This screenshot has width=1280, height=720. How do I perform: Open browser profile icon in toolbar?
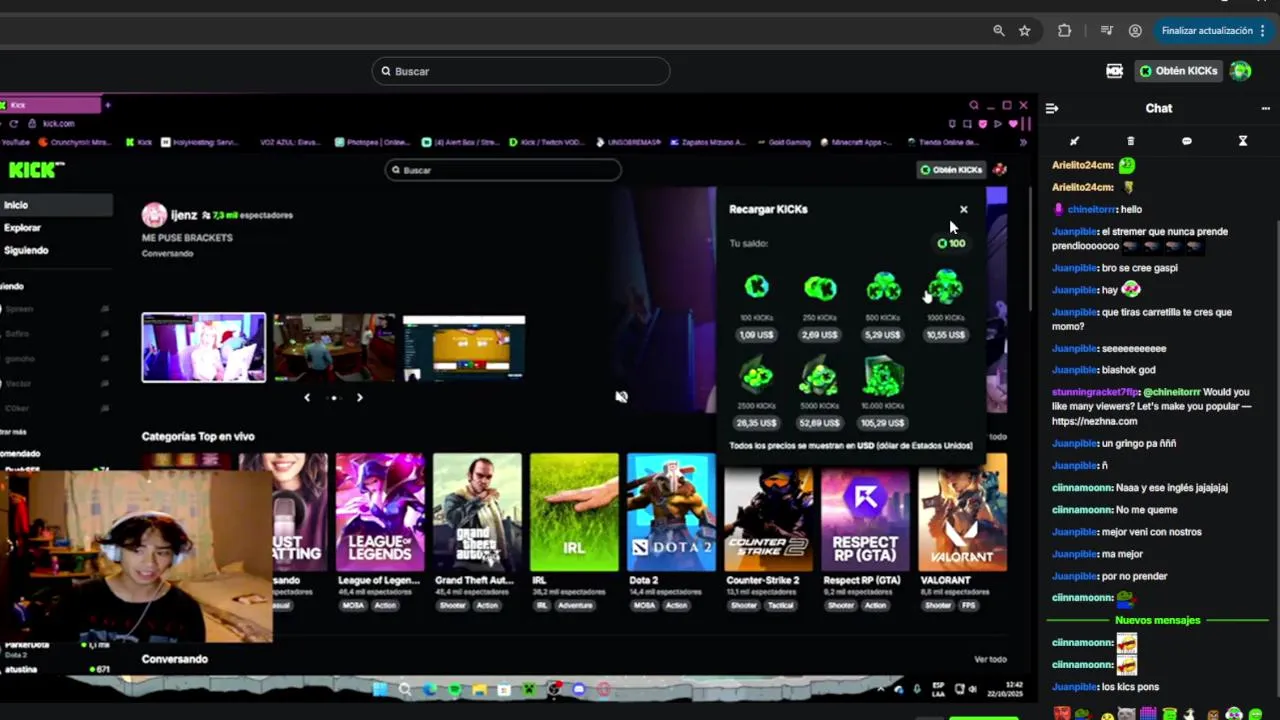pyautogui.click(x=1135, y=31)
